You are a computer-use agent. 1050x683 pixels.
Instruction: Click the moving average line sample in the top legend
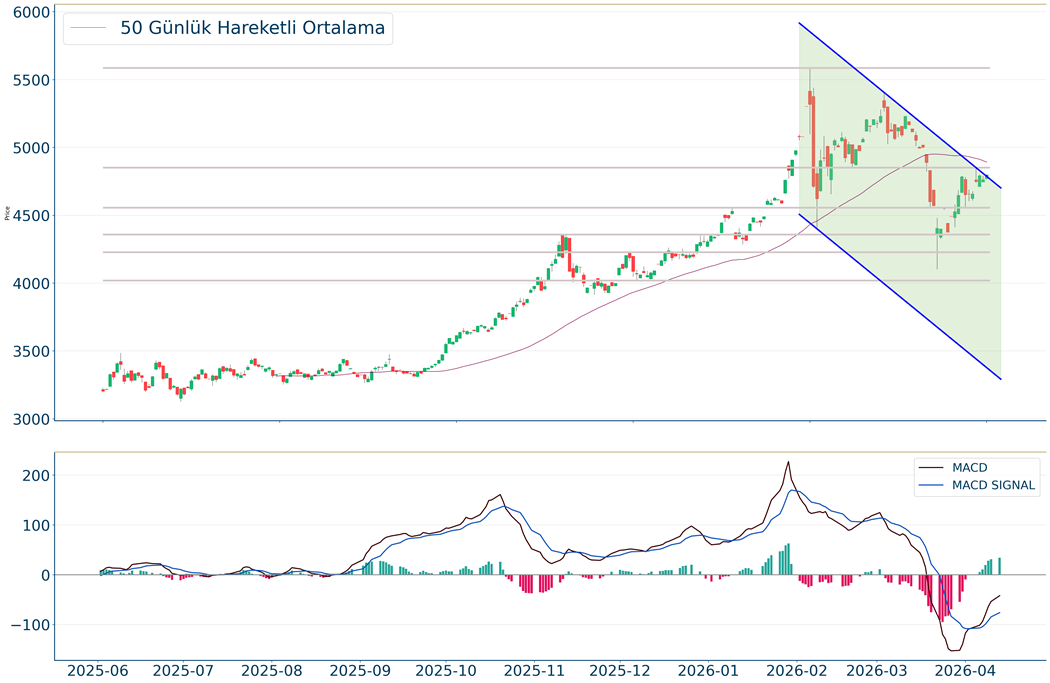(x=87, y=28)
